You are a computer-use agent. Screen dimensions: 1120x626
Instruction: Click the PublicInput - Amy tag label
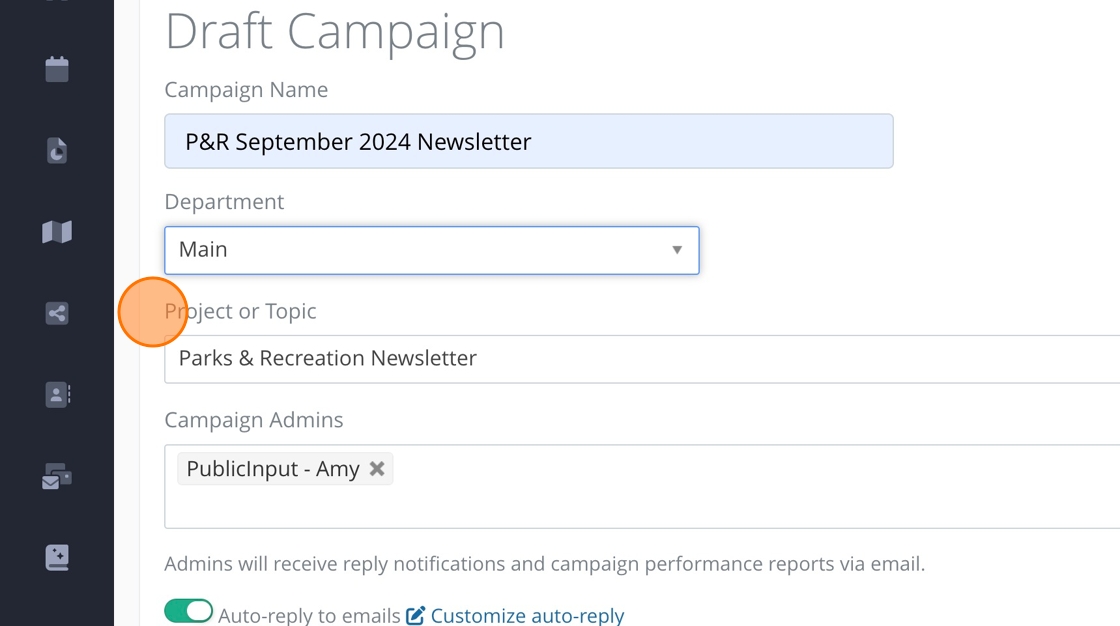click(273, 469)
